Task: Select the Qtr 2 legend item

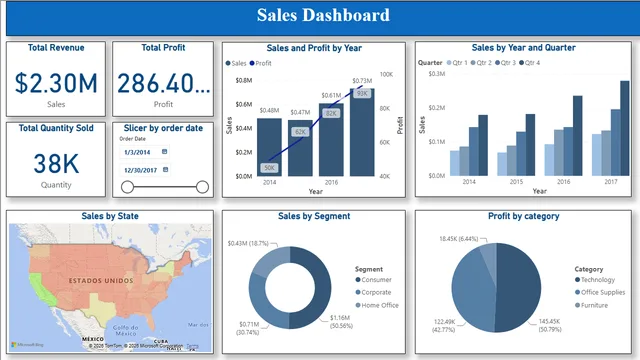Action: [481, 62]
